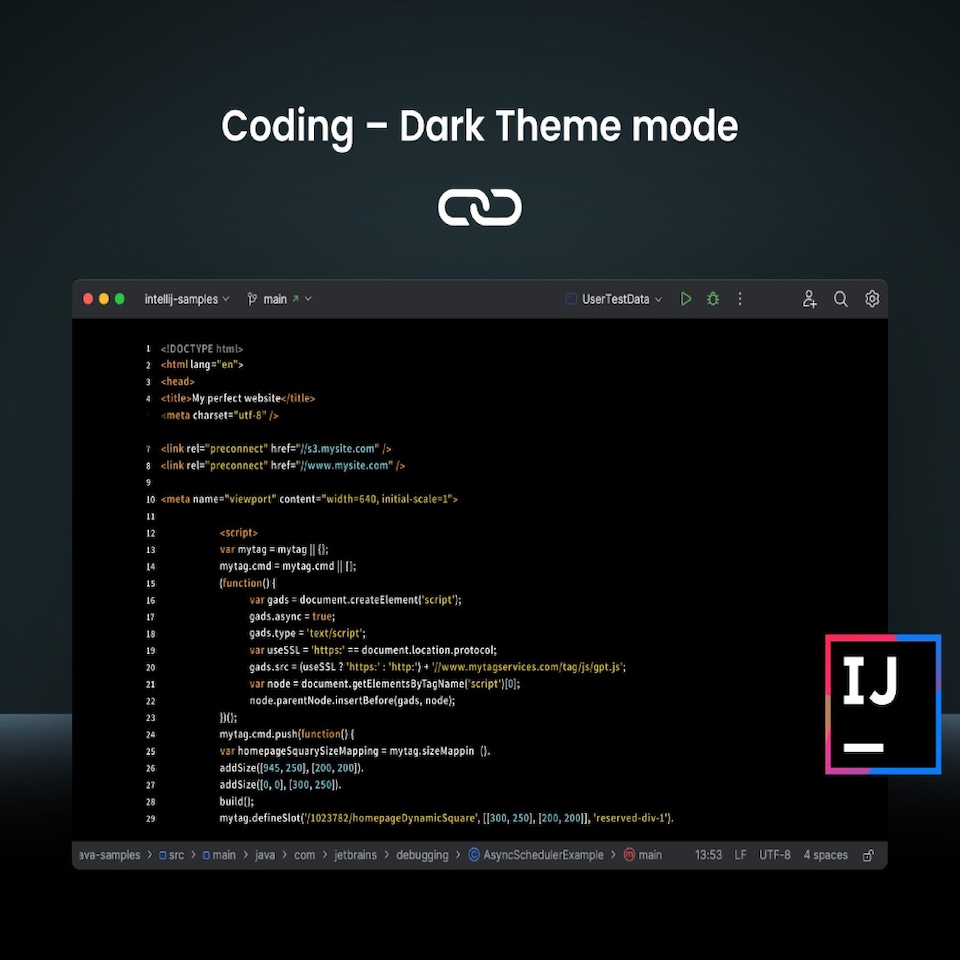Expand the intellij-samples project dropdown
The width and height of the screenshot is (960, 960).
click(187, 299)
